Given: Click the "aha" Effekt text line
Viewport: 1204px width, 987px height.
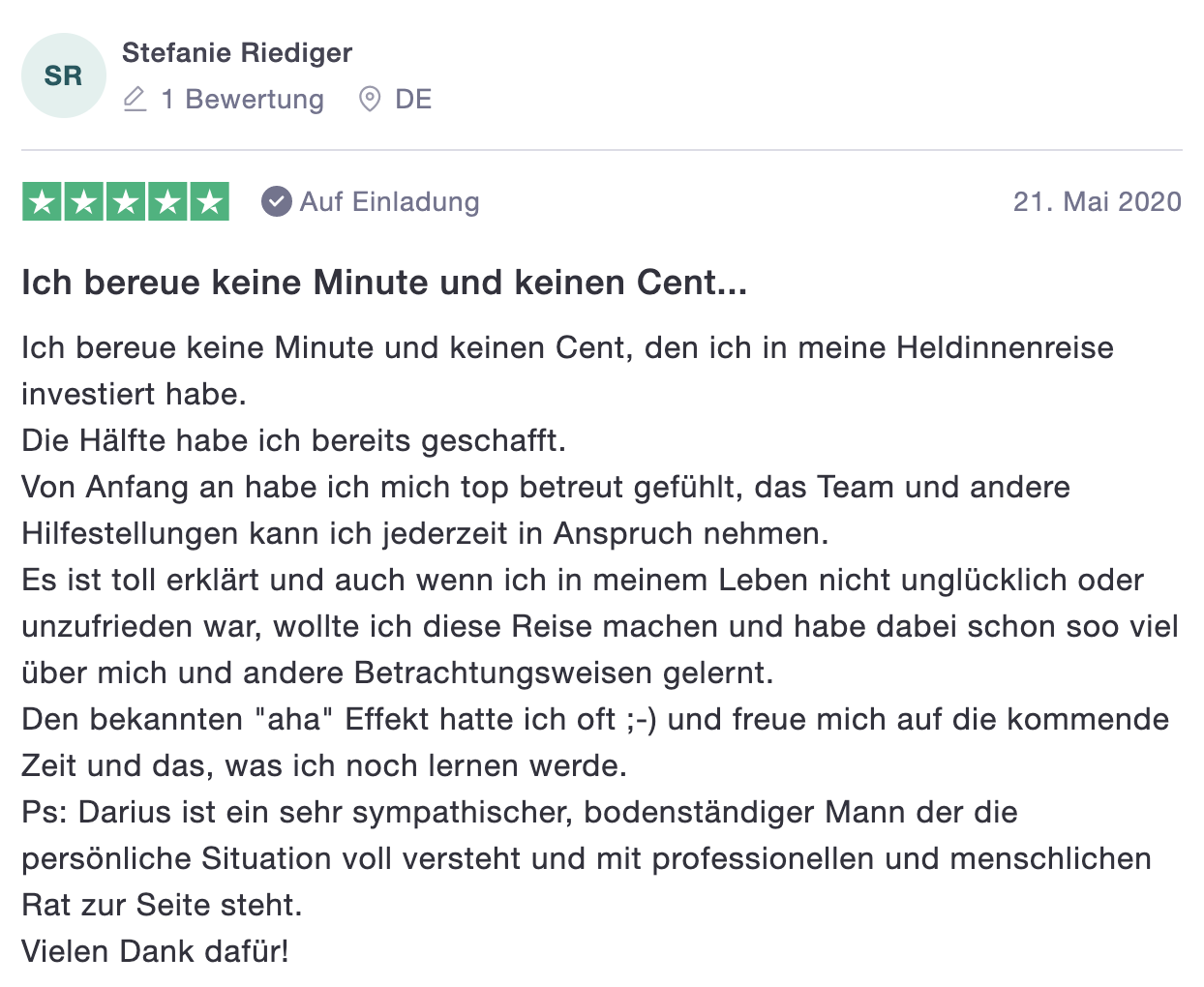Looking at the screenshot, I should pyautogui.click(x=595, y=719).
